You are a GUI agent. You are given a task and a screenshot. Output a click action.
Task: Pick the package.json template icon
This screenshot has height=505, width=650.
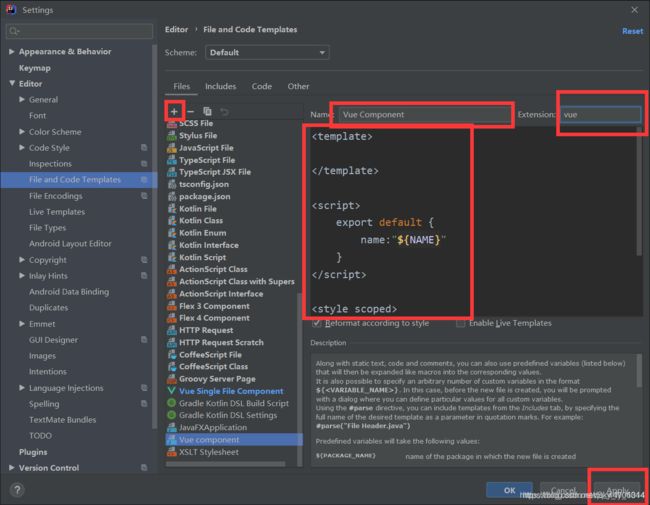click(x=172, y=197)
